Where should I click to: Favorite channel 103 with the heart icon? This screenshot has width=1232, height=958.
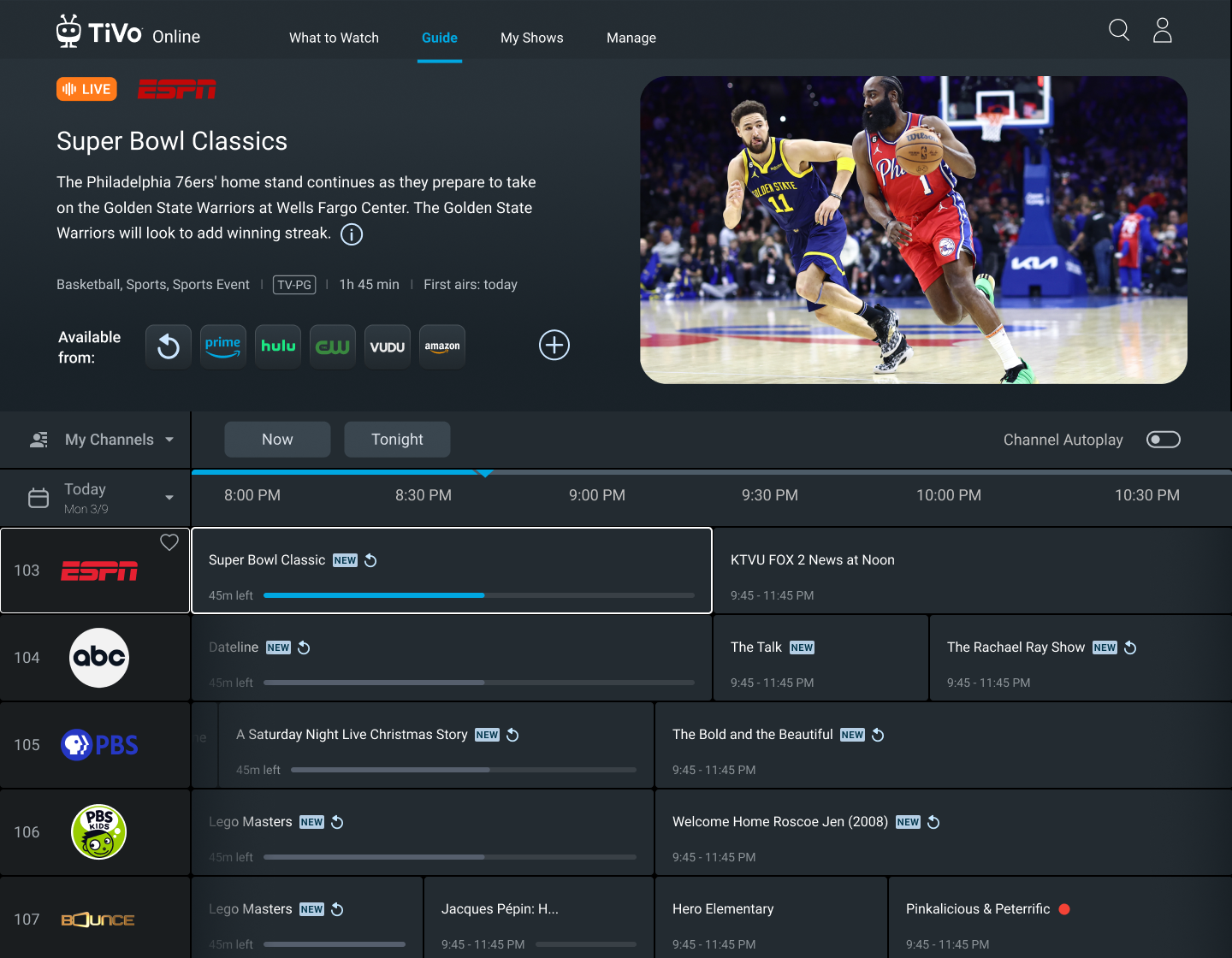point(169,542)
